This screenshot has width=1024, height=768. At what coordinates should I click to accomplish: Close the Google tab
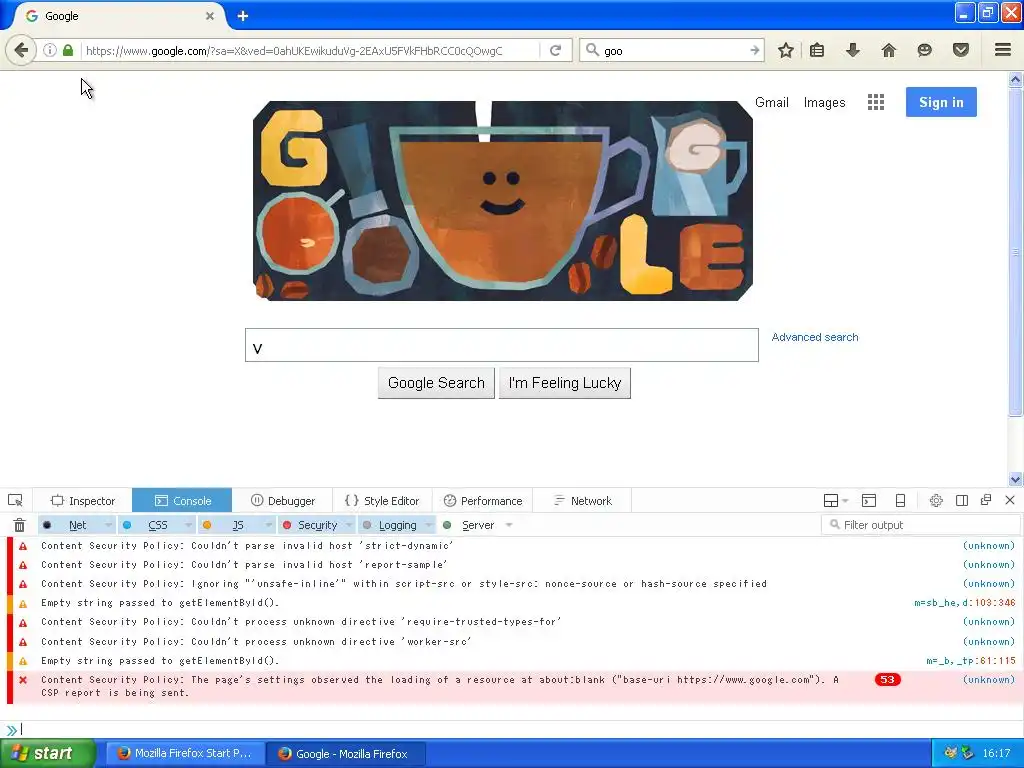pos(210,16)
